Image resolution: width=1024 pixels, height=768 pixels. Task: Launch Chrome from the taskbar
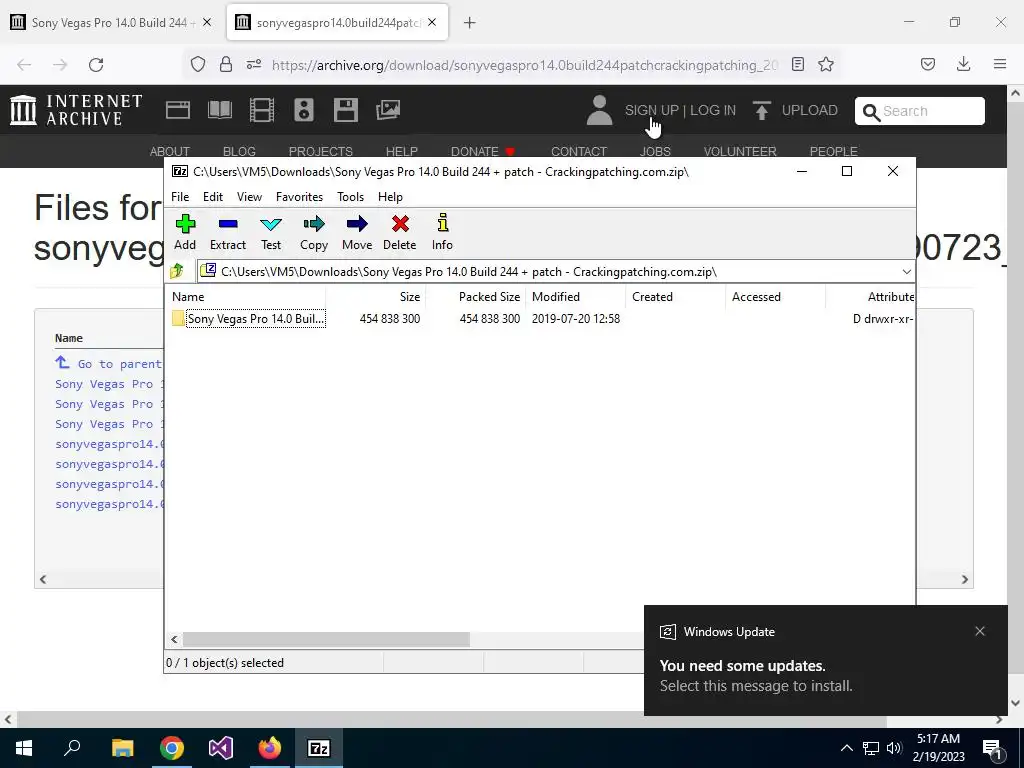(172, 748)
